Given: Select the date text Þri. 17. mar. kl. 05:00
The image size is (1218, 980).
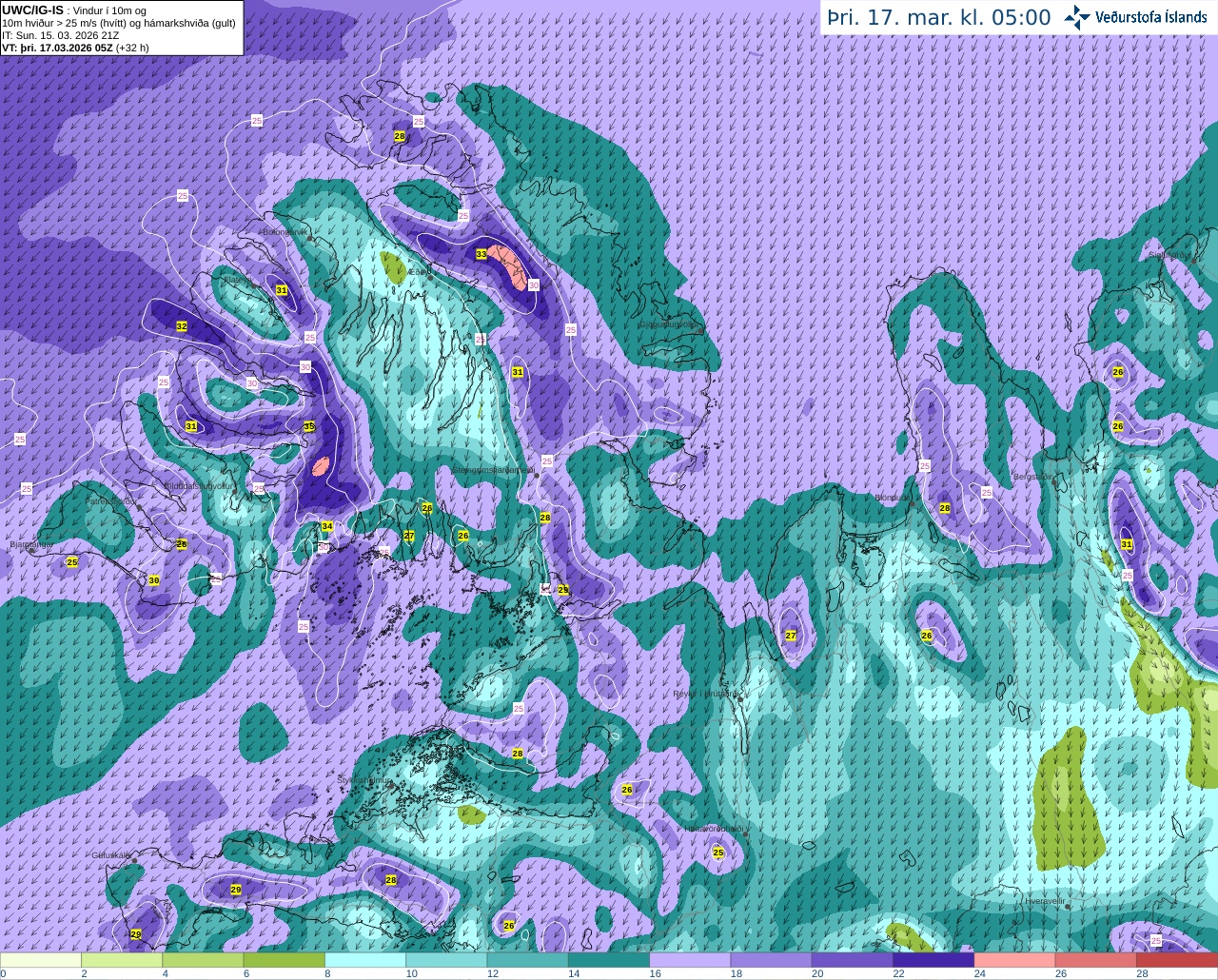Looking at the screenshot, I should point(939,18).
